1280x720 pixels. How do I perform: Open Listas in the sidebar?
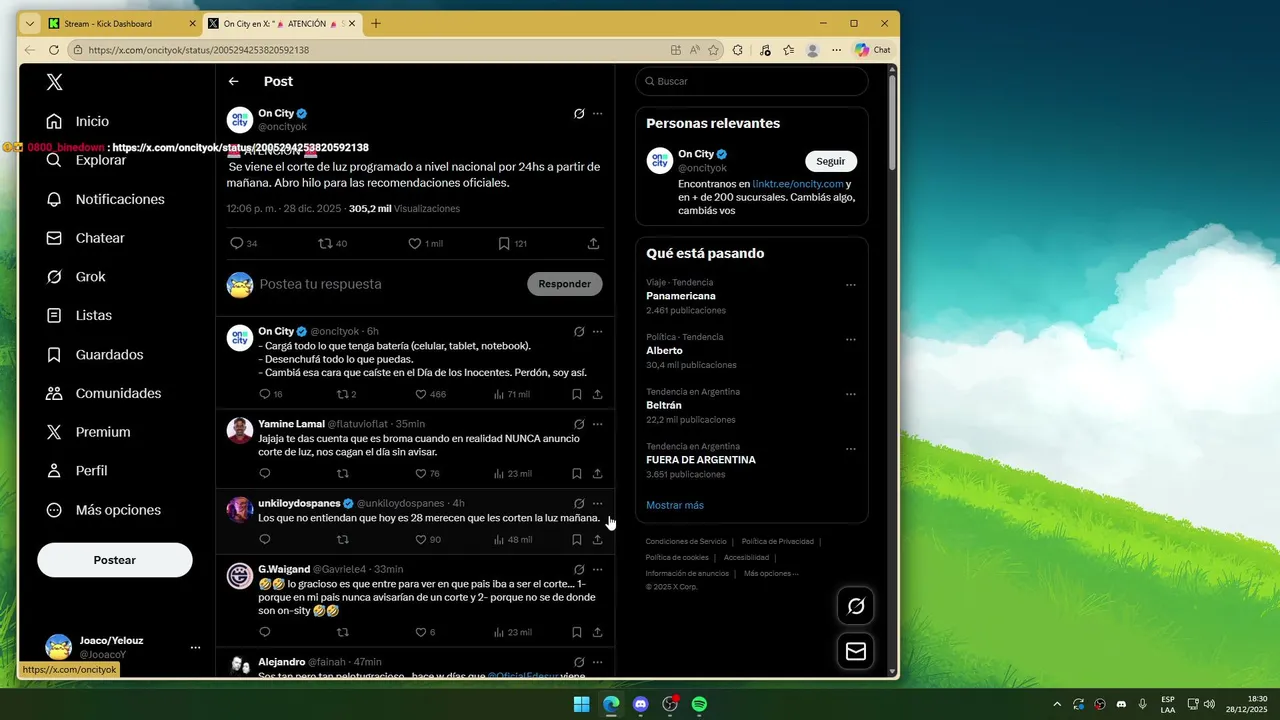click(x=79, y=315)
